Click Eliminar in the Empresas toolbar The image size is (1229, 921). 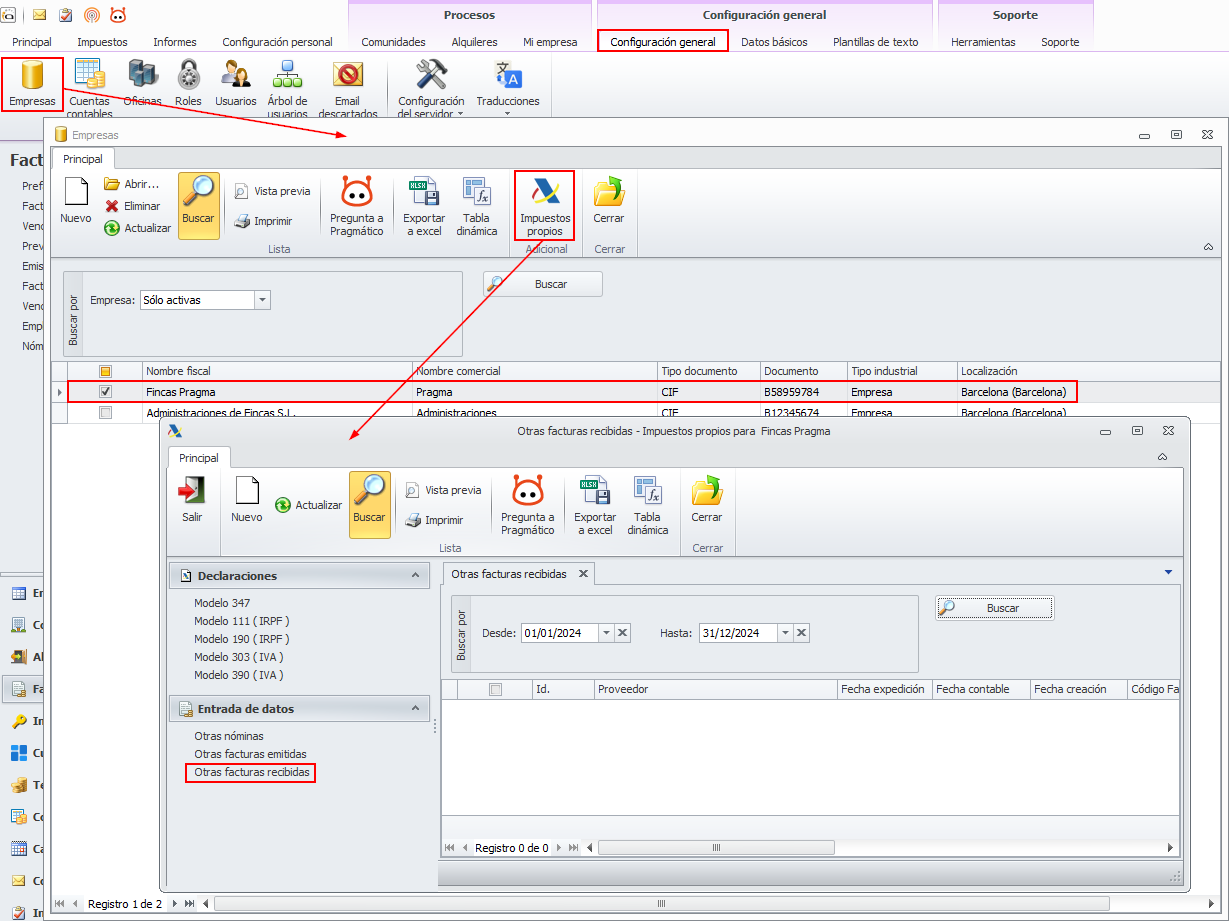coord(133,206)
